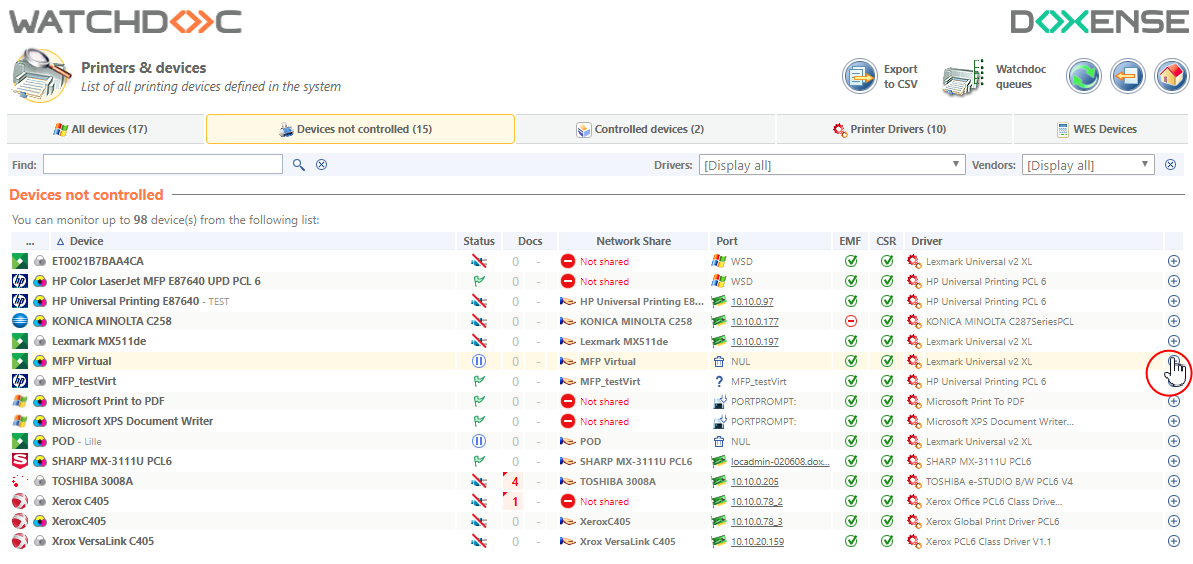Click plus icon for ET0021B7BAA4CA row
This screenshot has width=1193, height=564.
tap(1173, 261)
